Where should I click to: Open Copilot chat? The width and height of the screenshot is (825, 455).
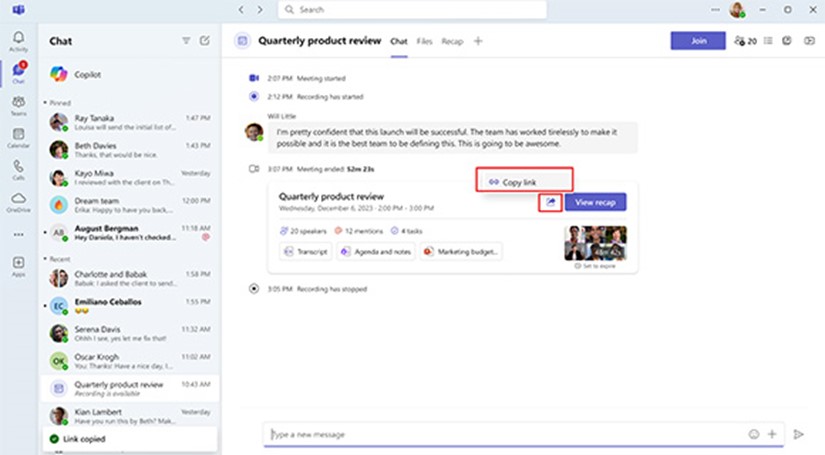pos(129,74)
